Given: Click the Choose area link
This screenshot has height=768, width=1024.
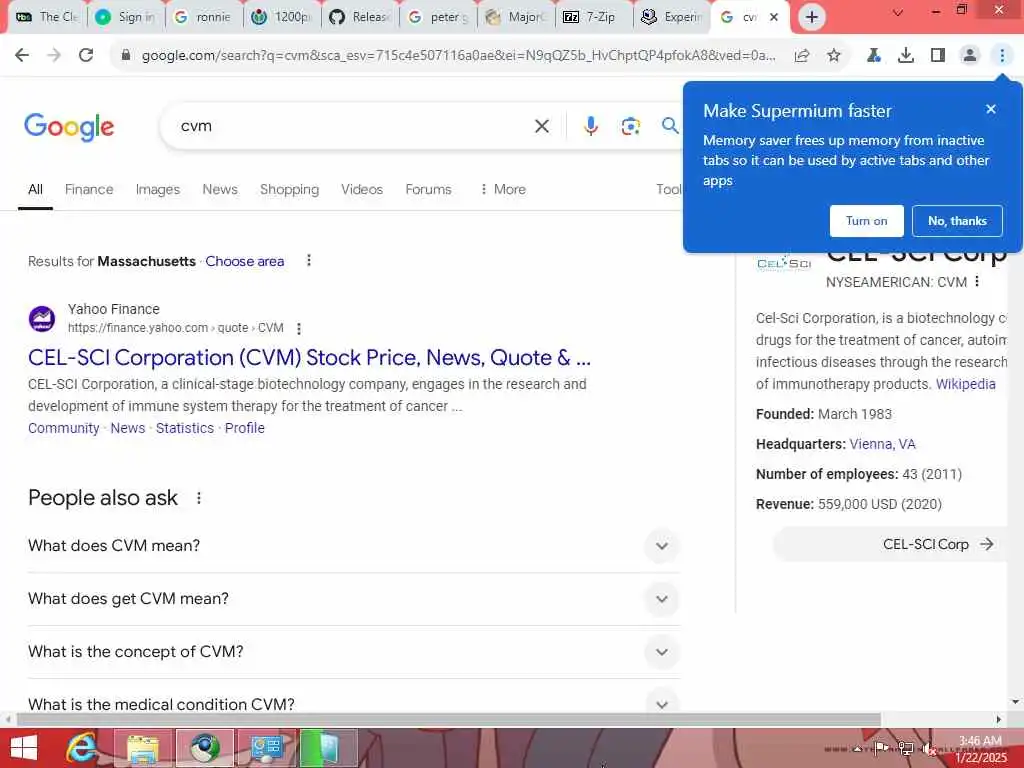Looking at the screenshot, I should (245, 261).
